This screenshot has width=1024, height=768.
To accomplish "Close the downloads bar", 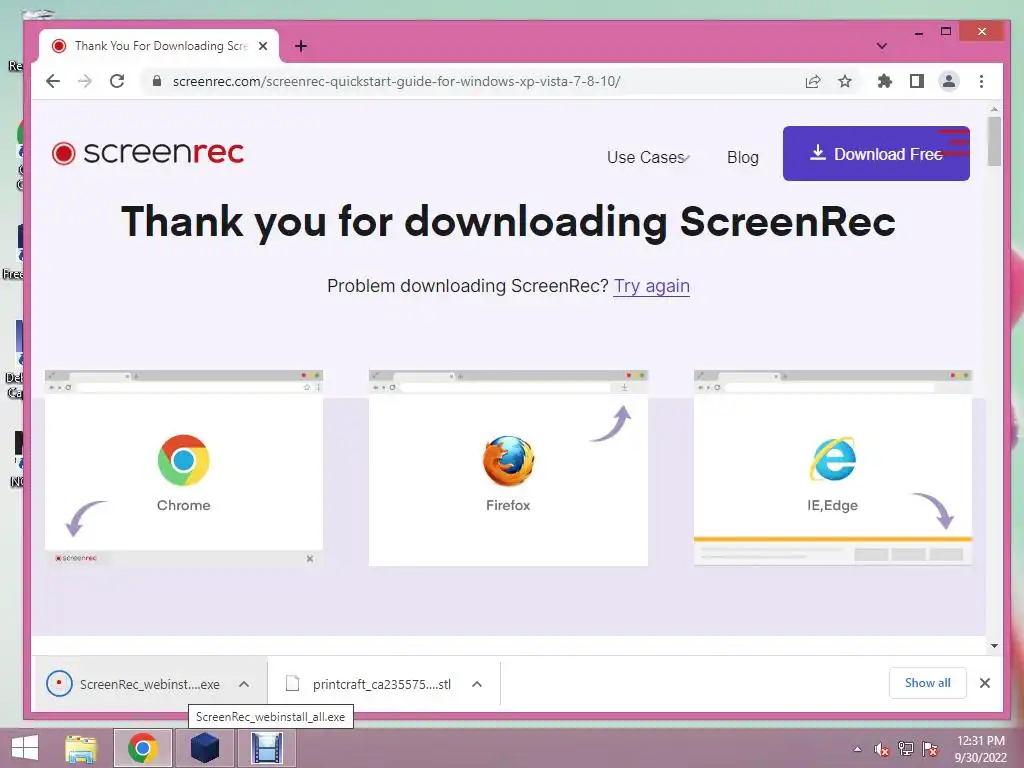I will click(x=985, y=682).
